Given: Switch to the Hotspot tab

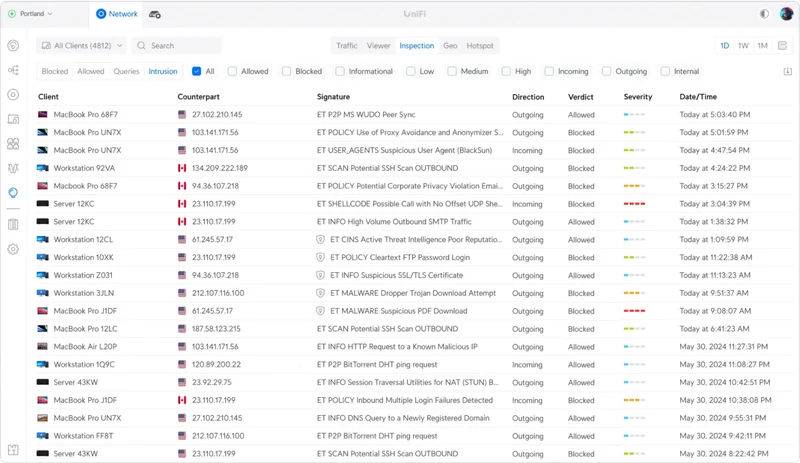Looking at the screenshot, I should click(480, 45).
